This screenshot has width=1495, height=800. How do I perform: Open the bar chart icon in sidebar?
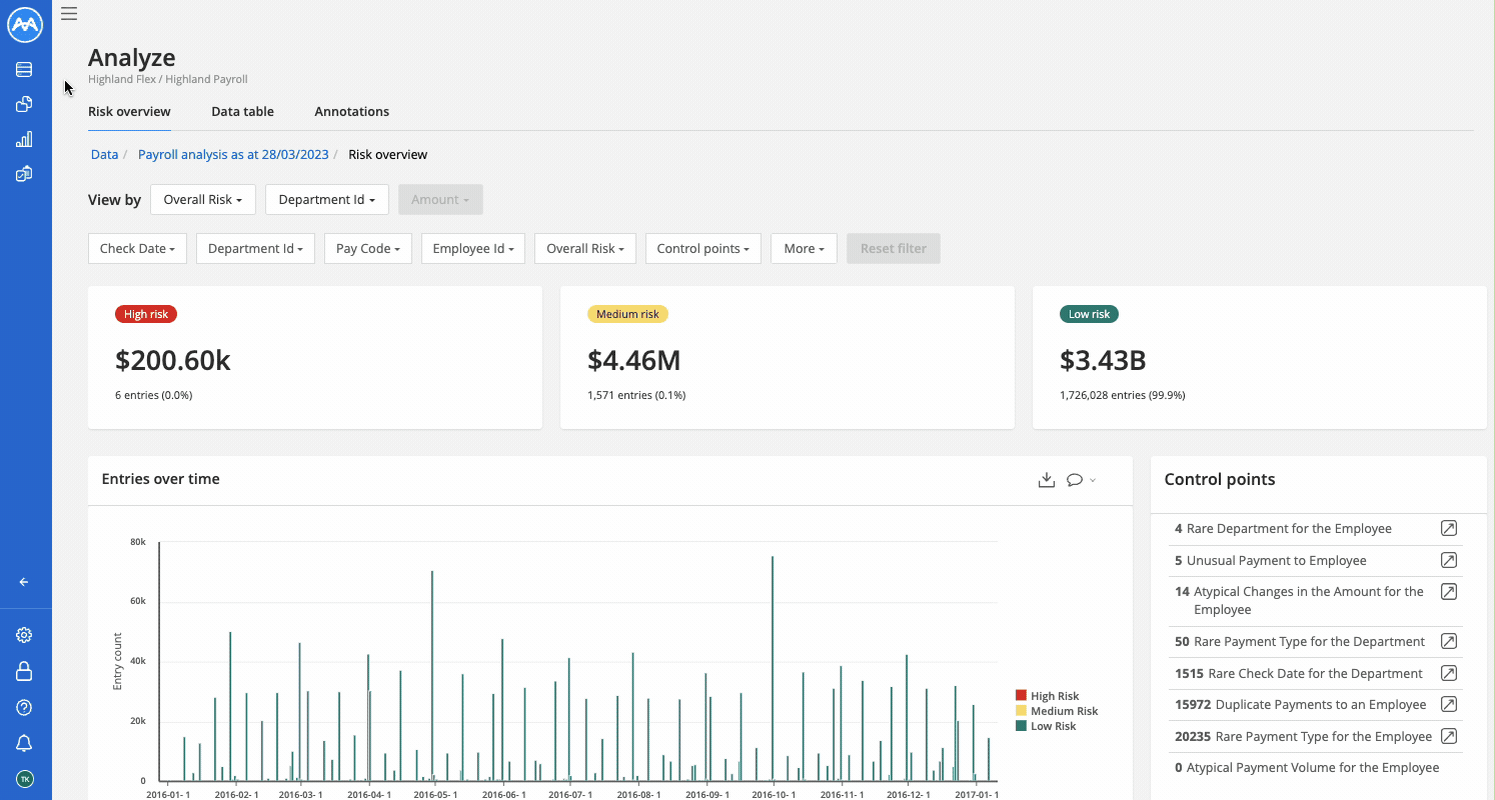click(24, 139)
